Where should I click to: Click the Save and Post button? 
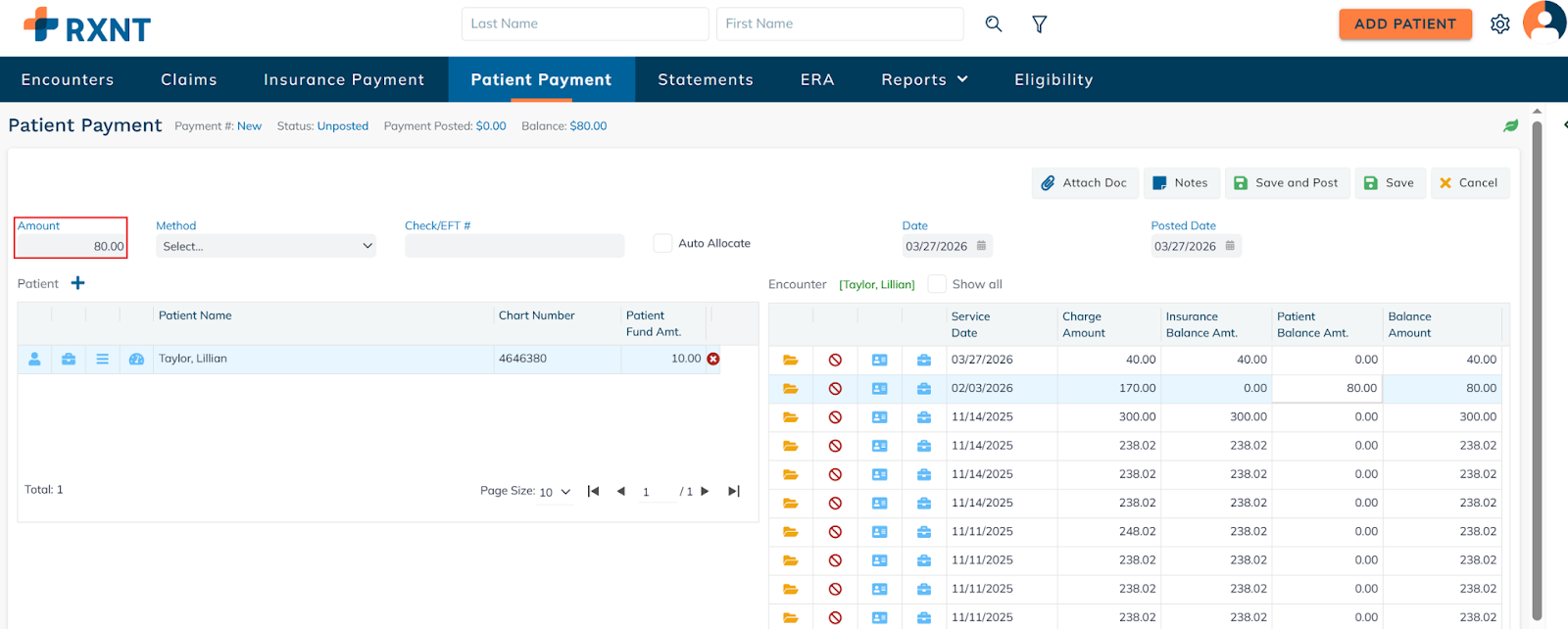click(x=1286, y=182)
